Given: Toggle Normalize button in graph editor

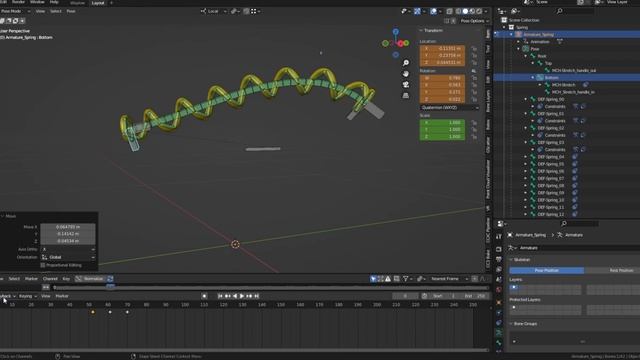Looking at the screenshot, I should point(90,279).
